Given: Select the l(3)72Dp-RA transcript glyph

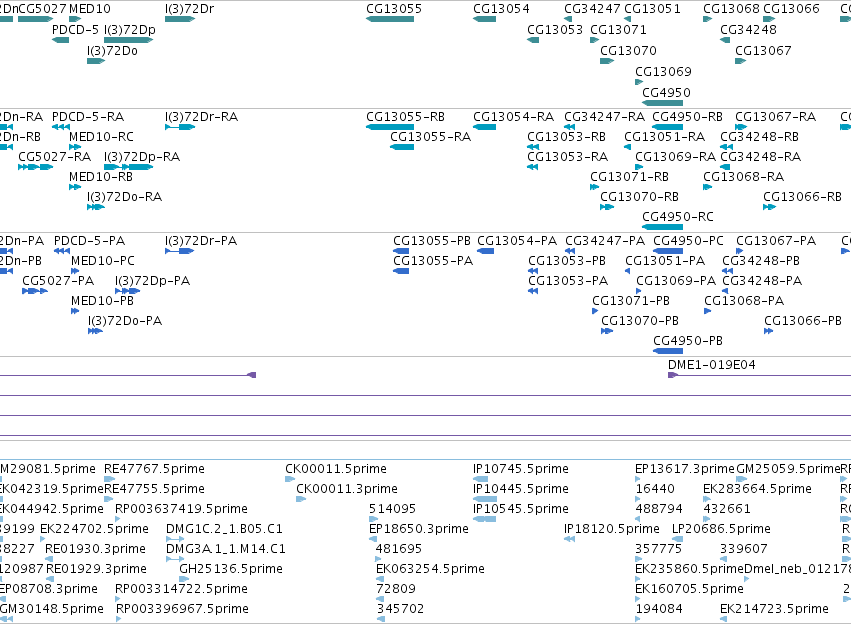Looking at the screenshot, I should [128, 167].
